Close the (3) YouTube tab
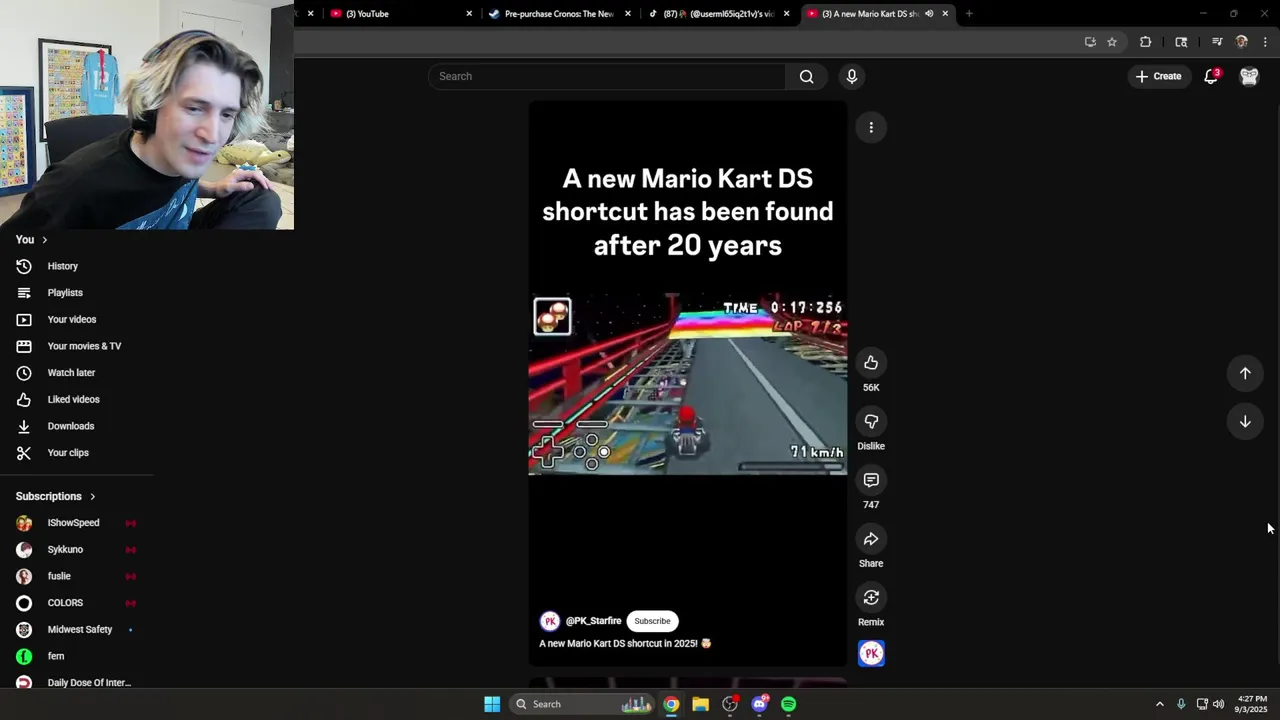 pyautogui.click(x=469, y=14)
